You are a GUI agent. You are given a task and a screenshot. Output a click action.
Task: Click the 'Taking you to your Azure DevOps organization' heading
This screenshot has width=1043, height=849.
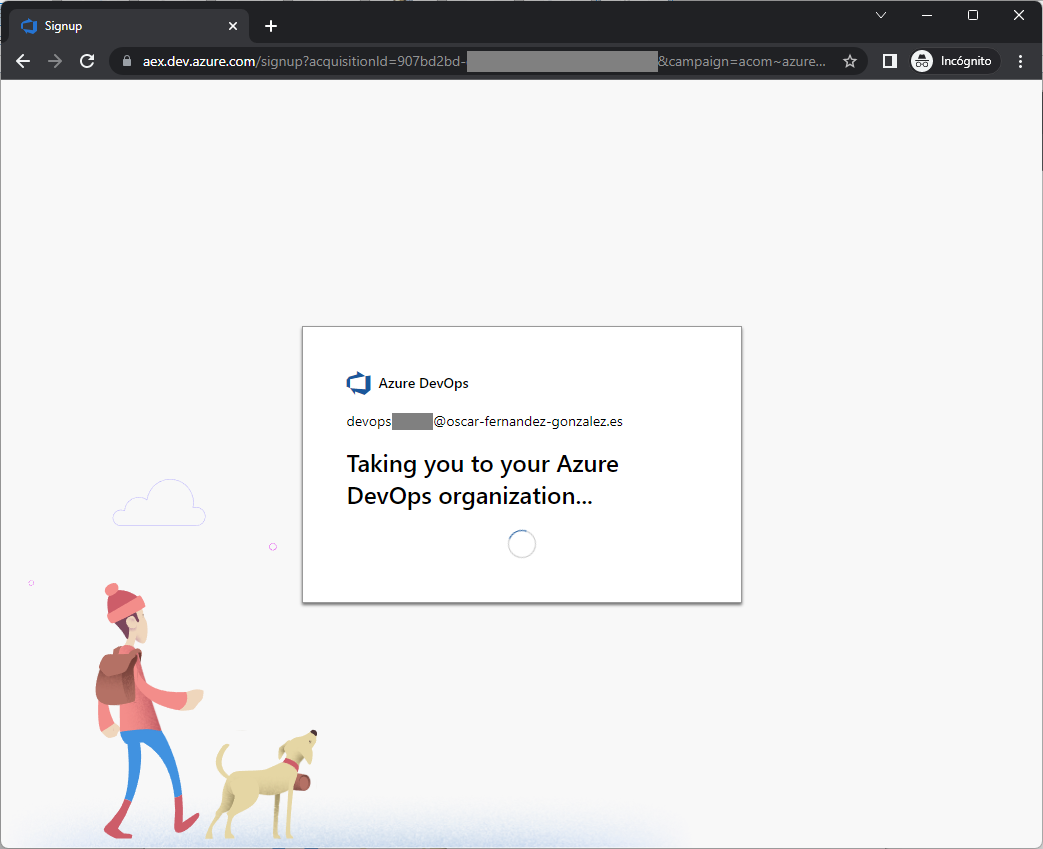482,480
